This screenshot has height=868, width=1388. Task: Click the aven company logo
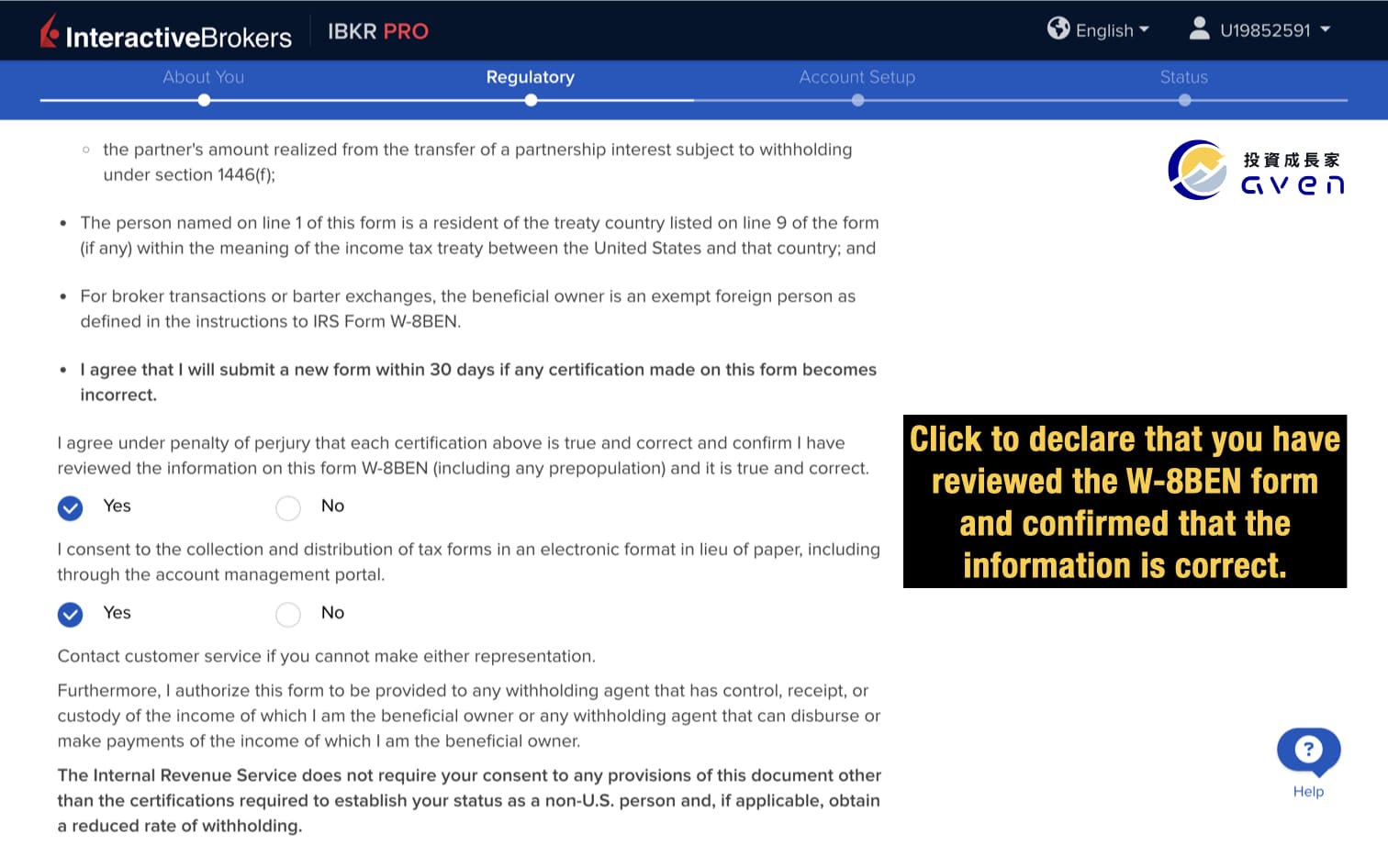(1254, 171)
